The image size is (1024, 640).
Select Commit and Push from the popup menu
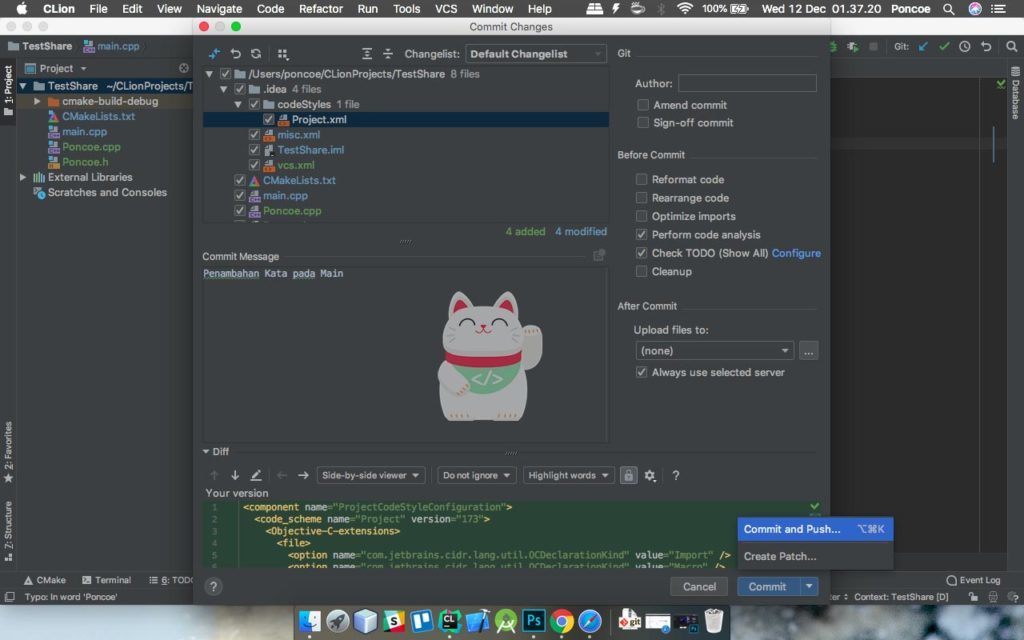(x=815, y=529)
